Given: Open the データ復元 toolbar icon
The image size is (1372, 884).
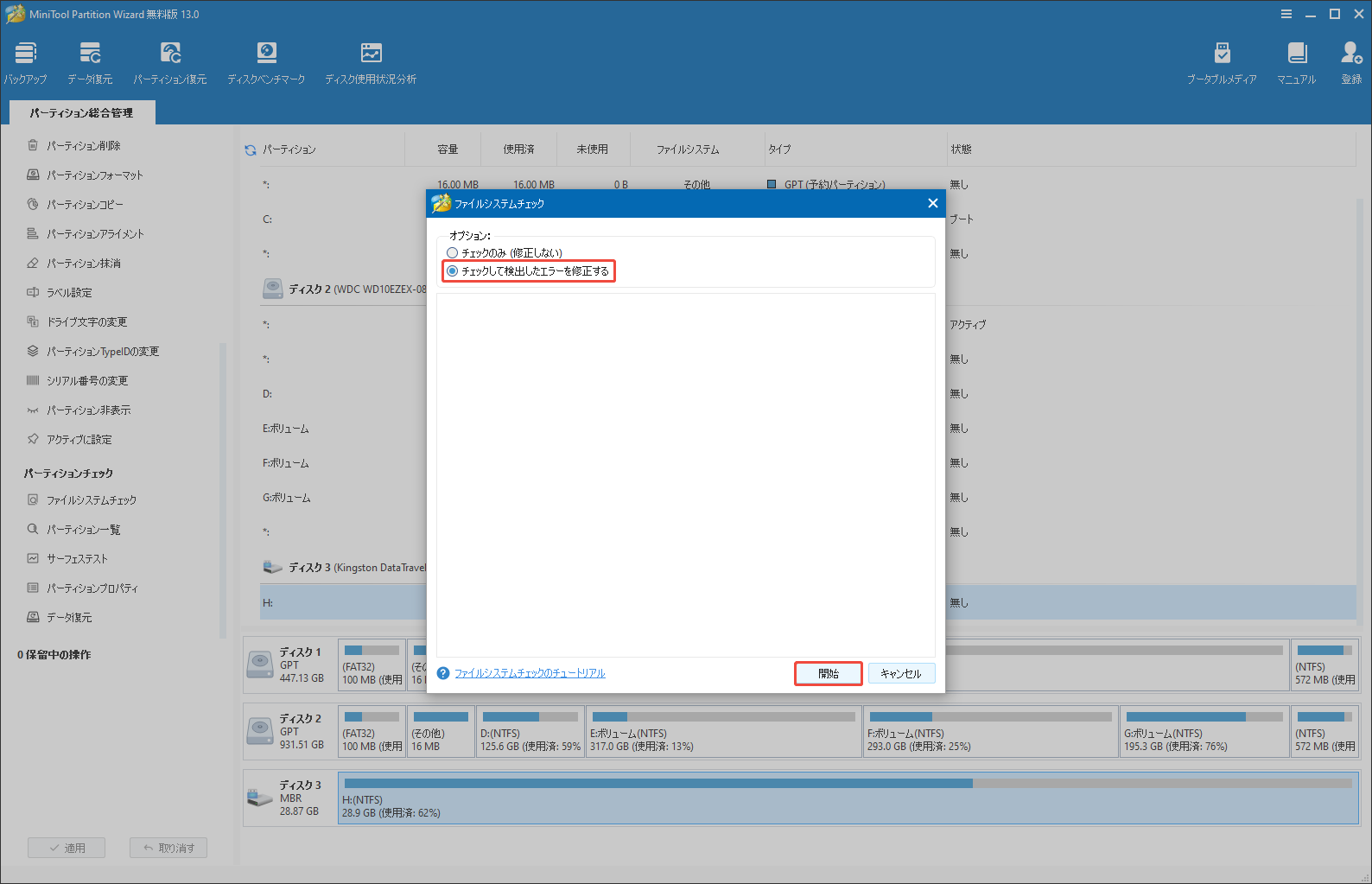Looking at the screenshot, I should (90, 63).
